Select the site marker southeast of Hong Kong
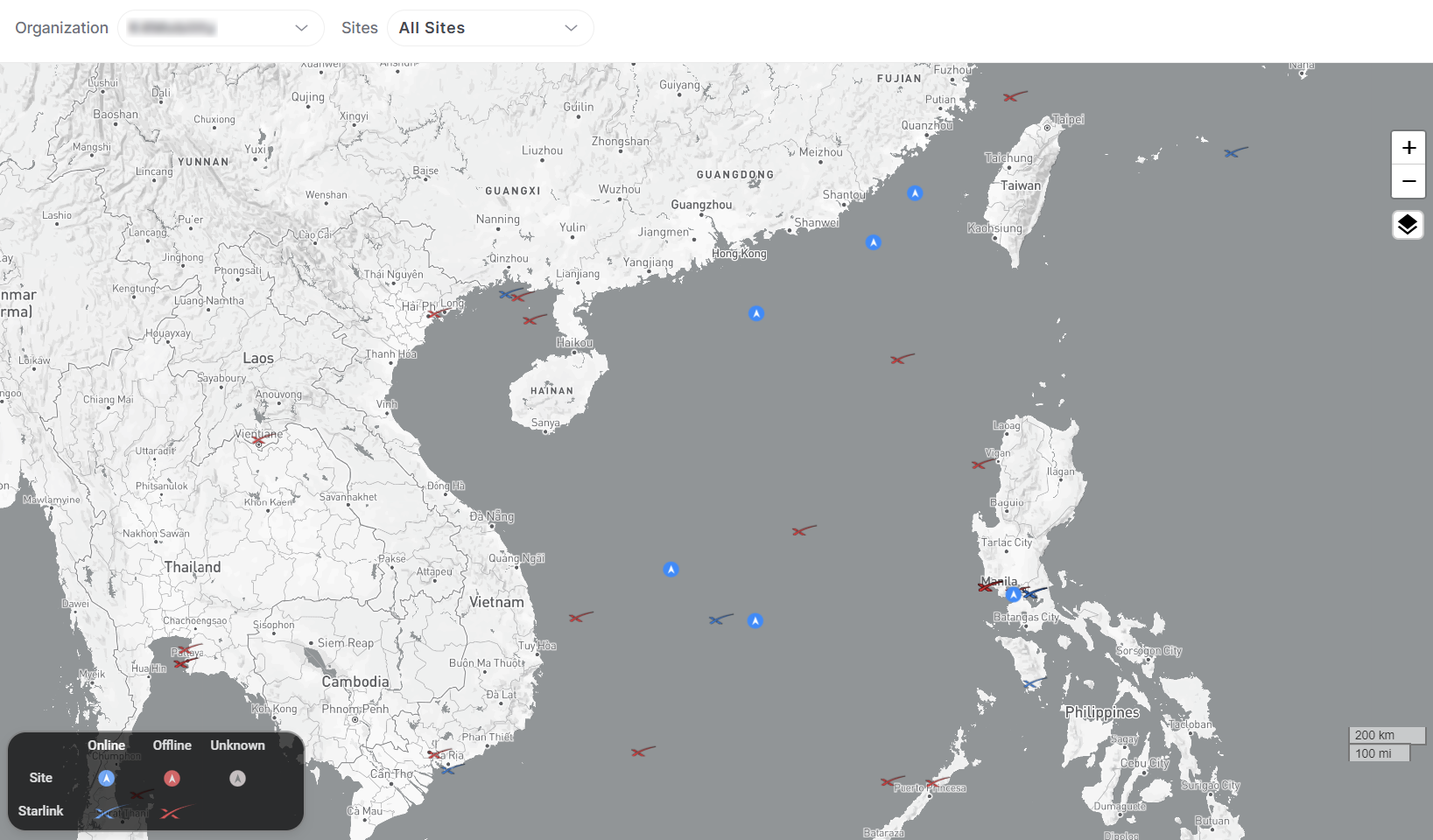1433x840 pixels. (x=756, y=313)
